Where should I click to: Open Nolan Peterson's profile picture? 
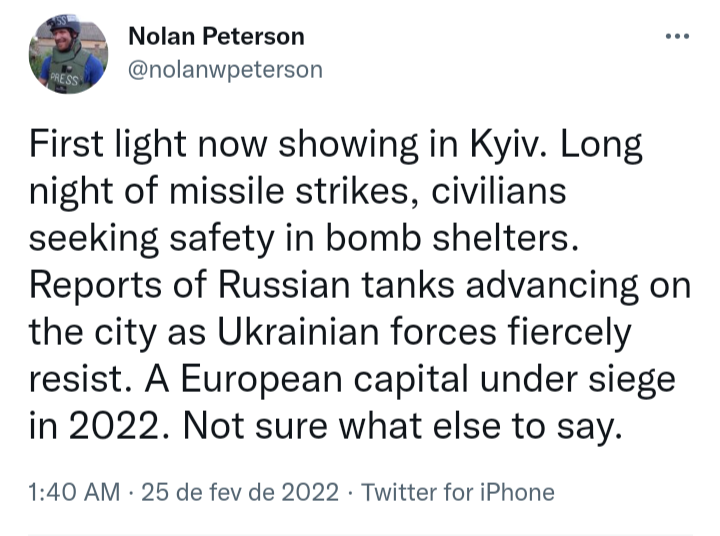66,54
